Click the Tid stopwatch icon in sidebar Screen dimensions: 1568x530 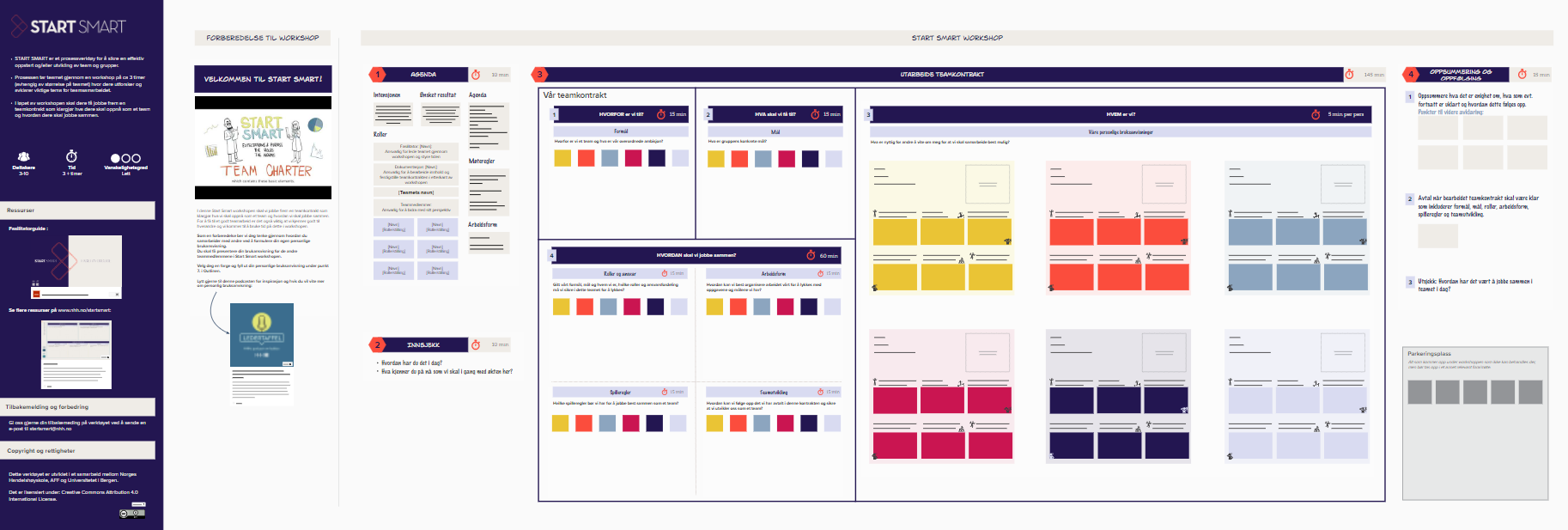(x=71, y=155)
